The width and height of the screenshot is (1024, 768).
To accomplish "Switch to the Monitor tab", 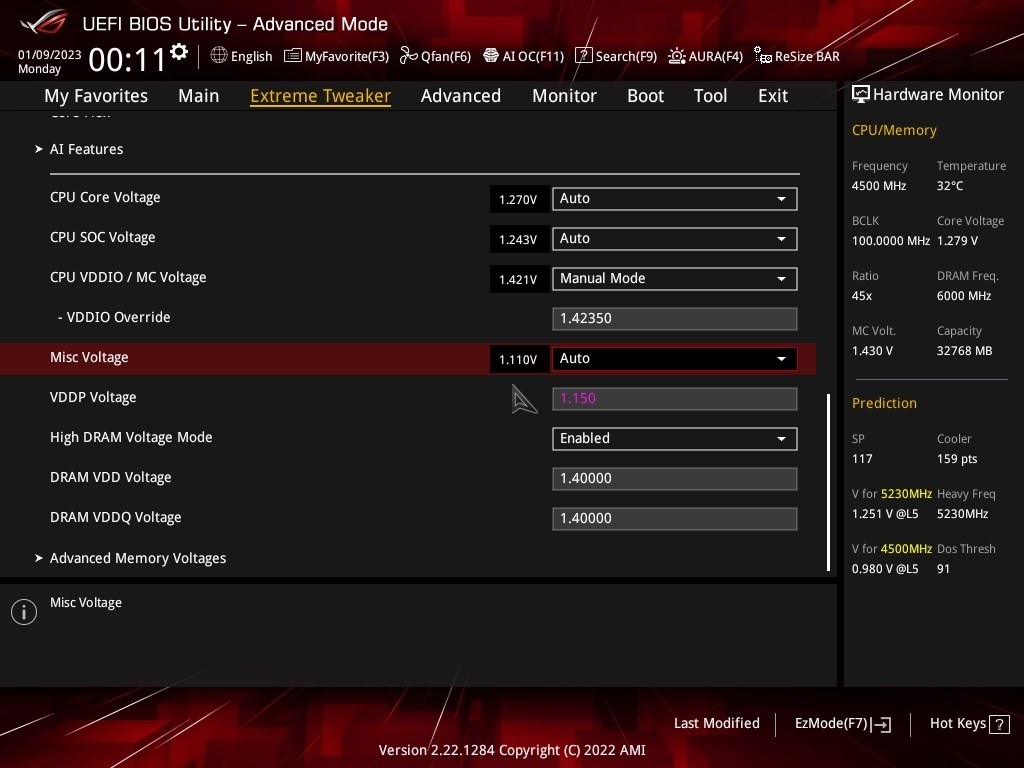I will [x=564, y=96].
